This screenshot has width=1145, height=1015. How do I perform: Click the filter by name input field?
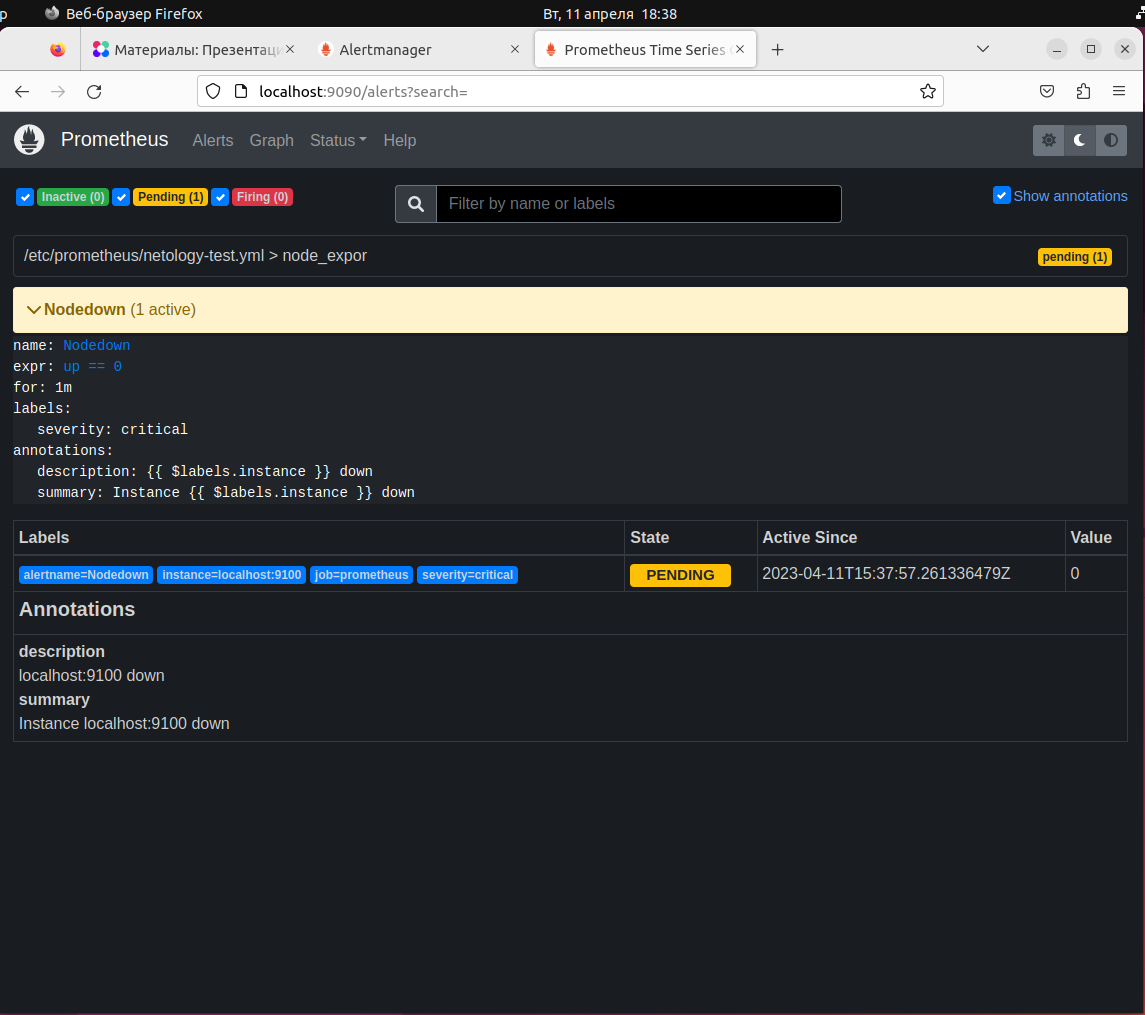[x=638, y=204]
